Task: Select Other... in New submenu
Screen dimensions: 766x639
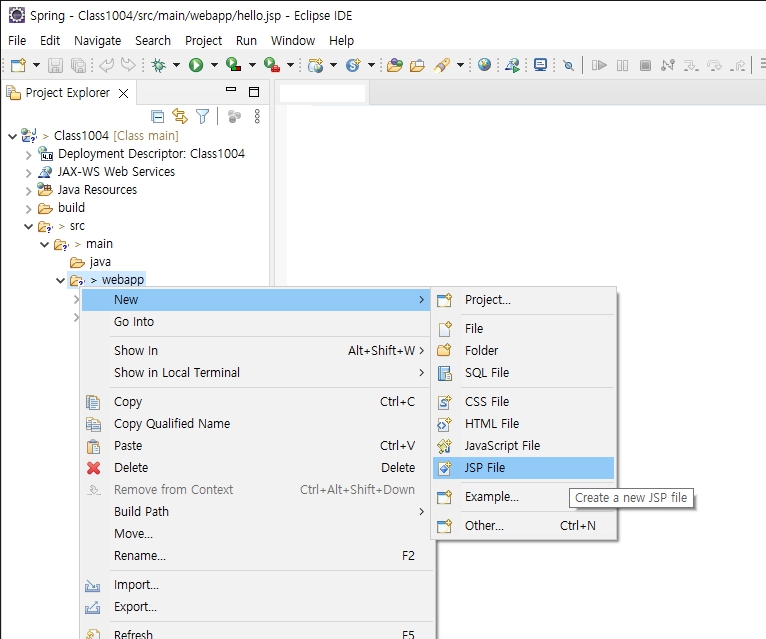Action: pos(523,526)
